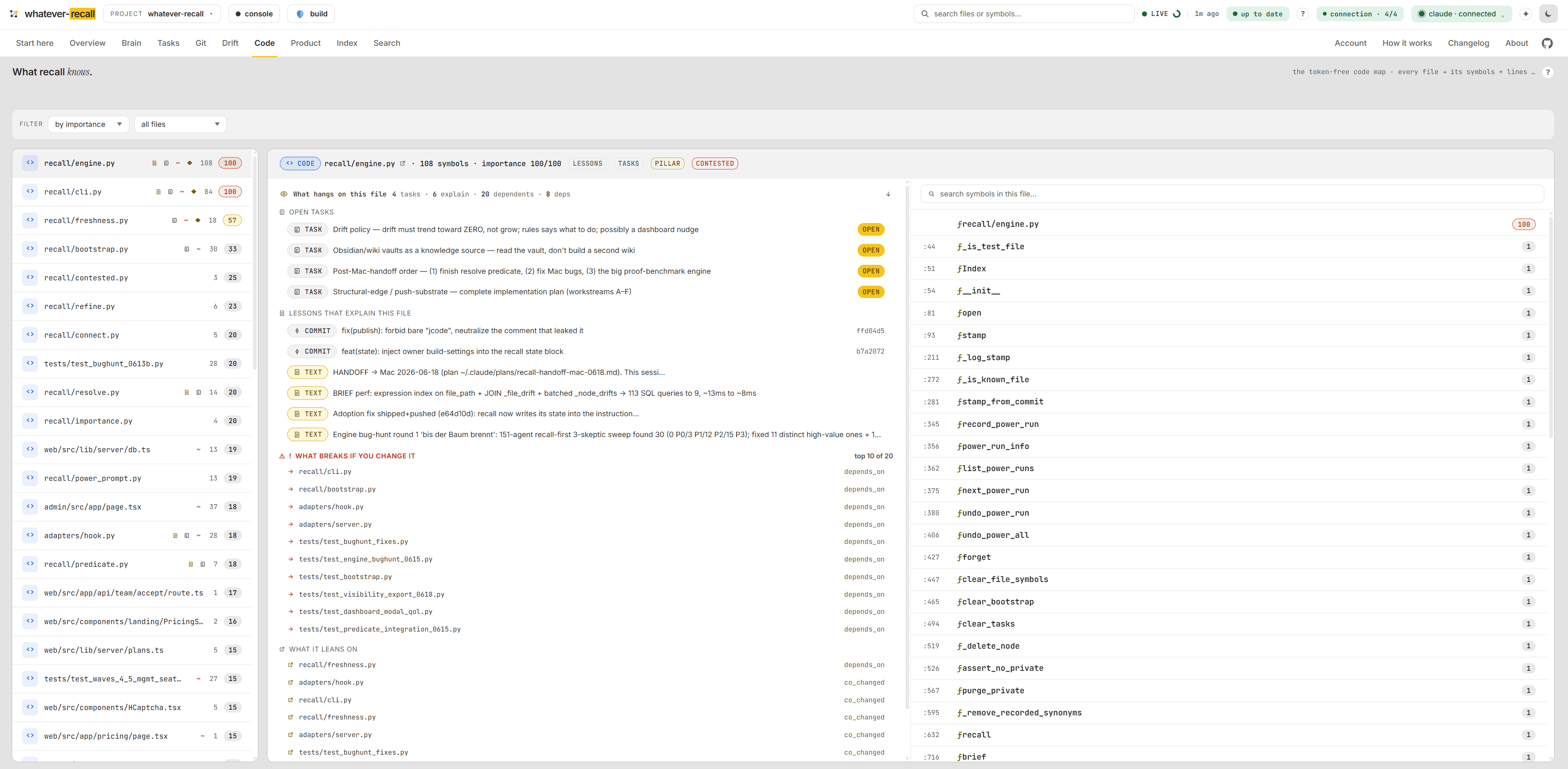Viewport: 1568px width, 769px height.
Task: Open external link icon next to recall/engine.py title
Action: (402, 163)
